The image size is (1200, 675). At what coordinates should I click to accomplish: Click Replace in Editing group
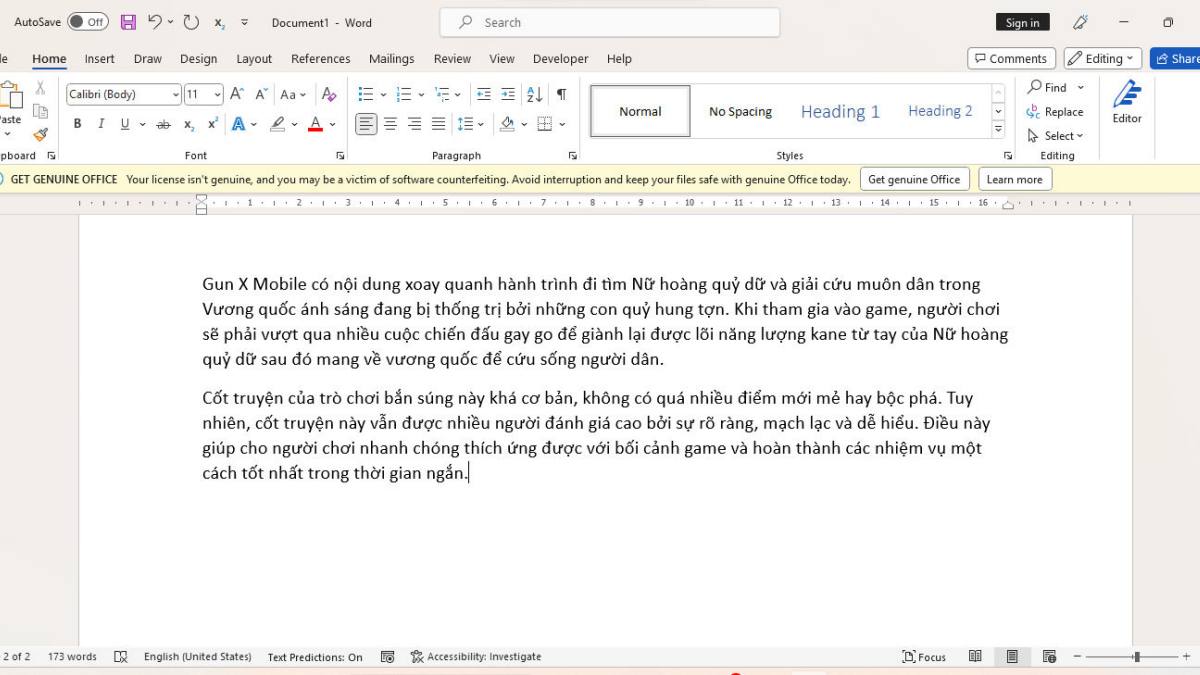[1056, 112]
